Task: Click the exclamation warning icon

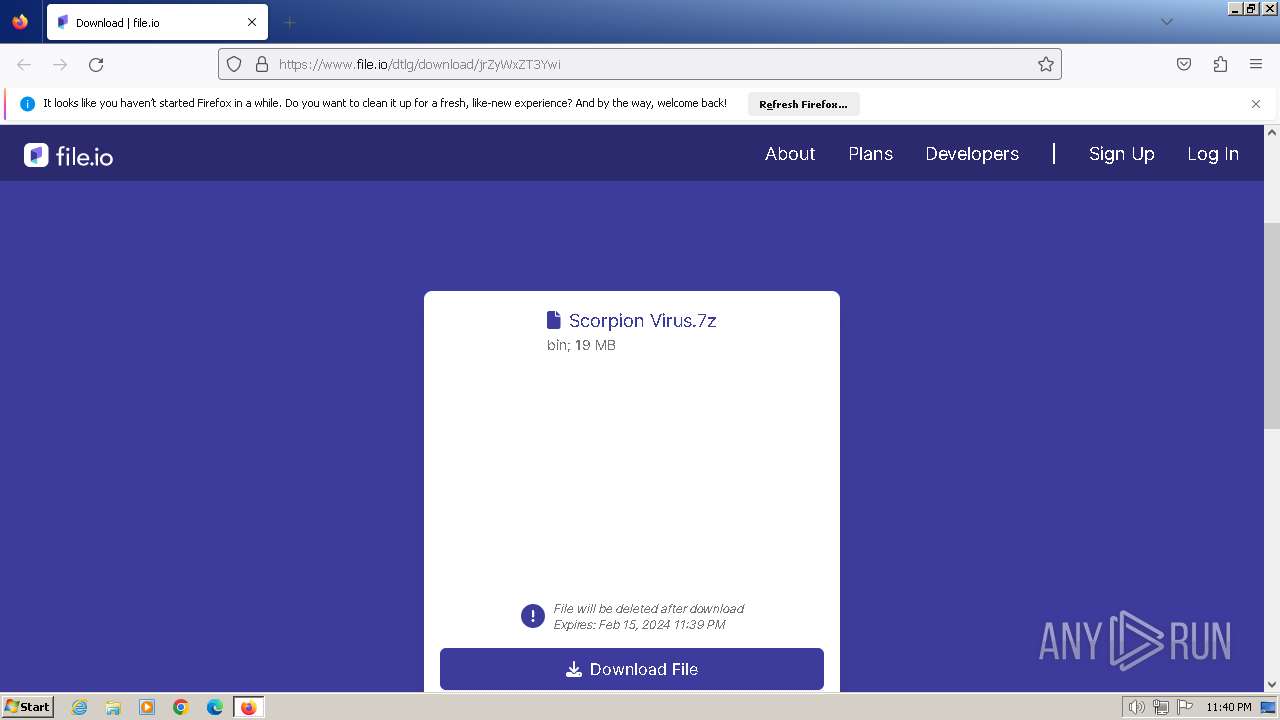Action: [x=533, y=616]
